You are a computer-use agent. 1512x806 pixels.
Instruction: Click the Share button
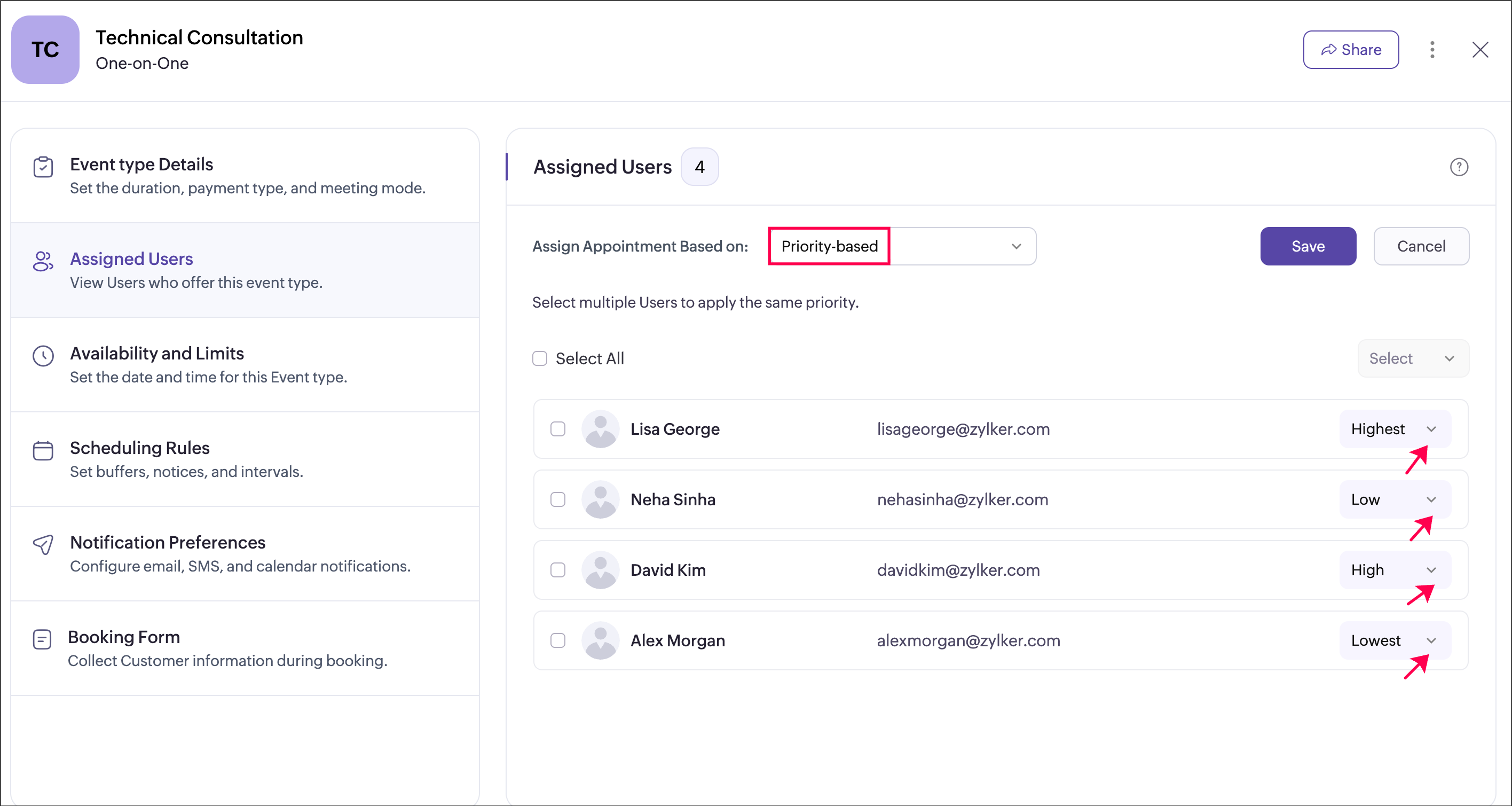1351,50
